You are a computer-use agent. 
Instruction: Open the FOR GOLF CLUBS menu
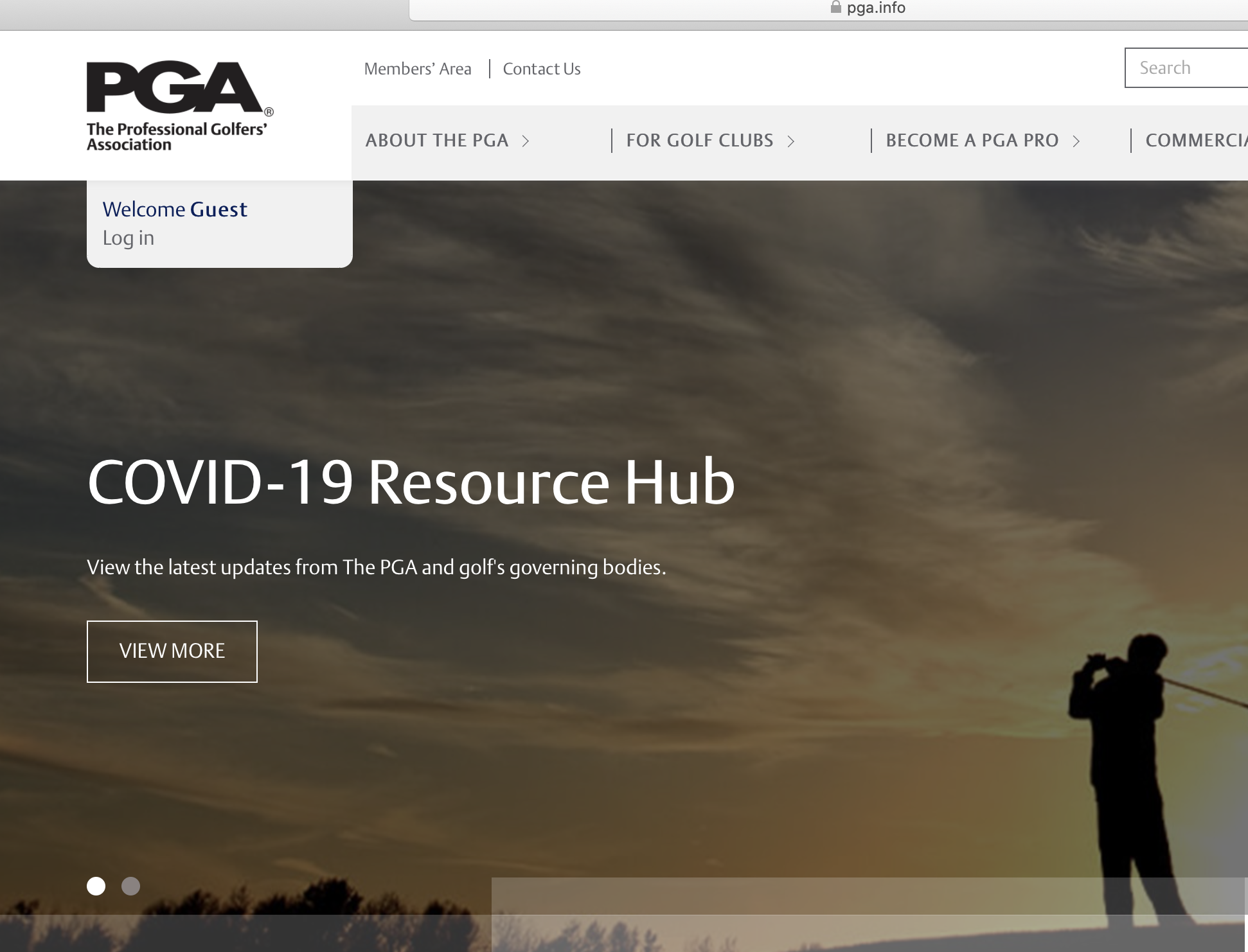[699, 141]
